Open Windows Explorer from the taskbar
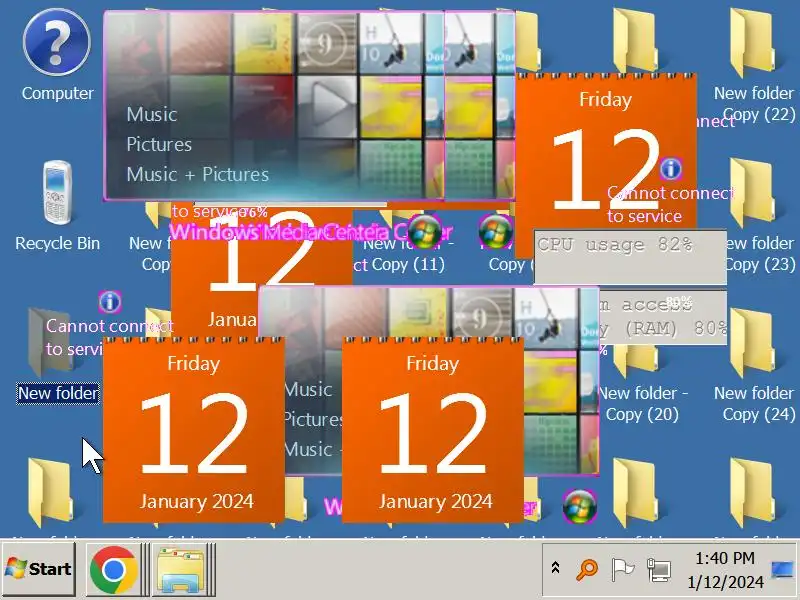 180,569
